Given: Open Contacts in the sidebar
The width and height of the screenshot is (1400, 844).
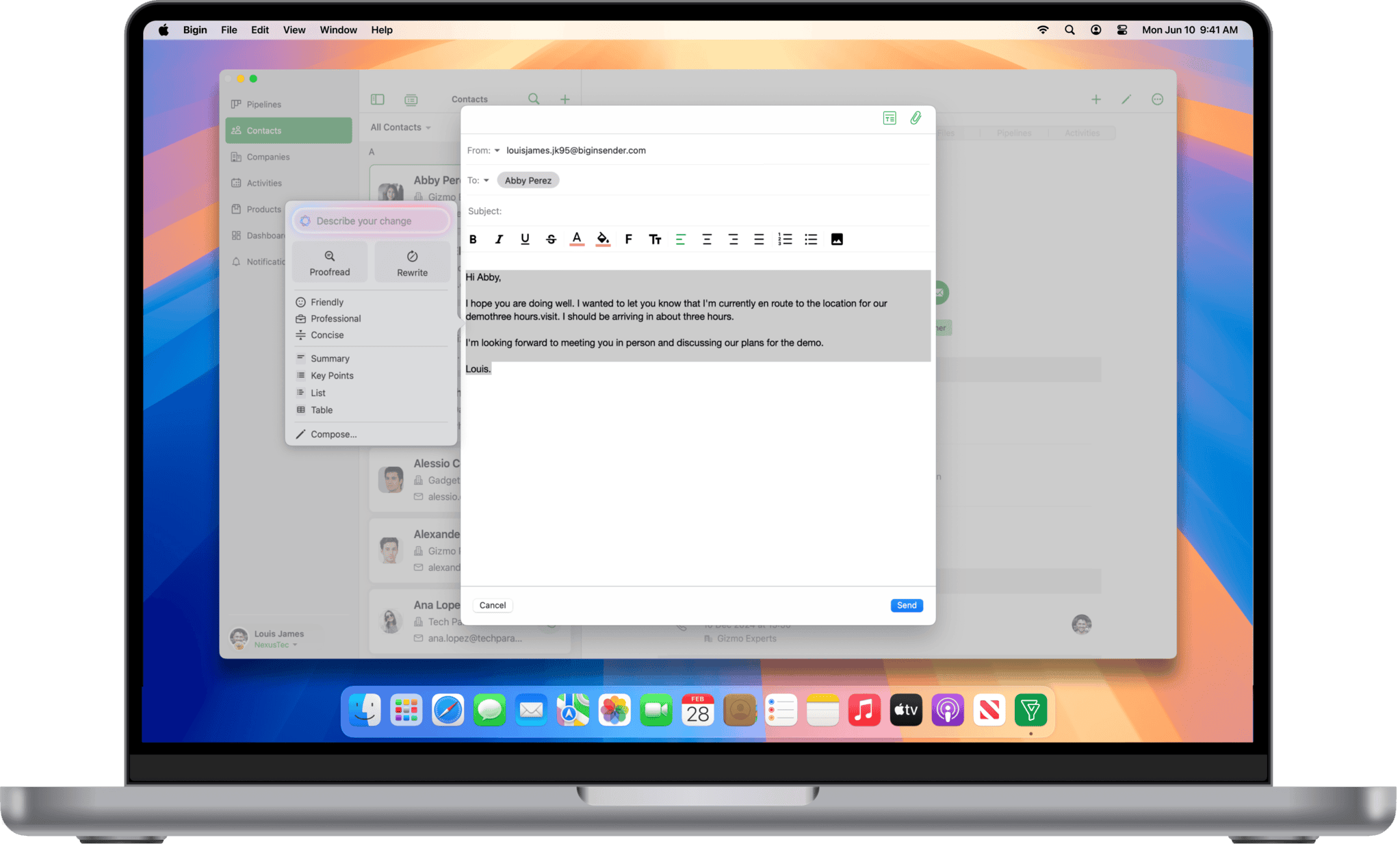Looking at the screenshot, I should 289,131.
